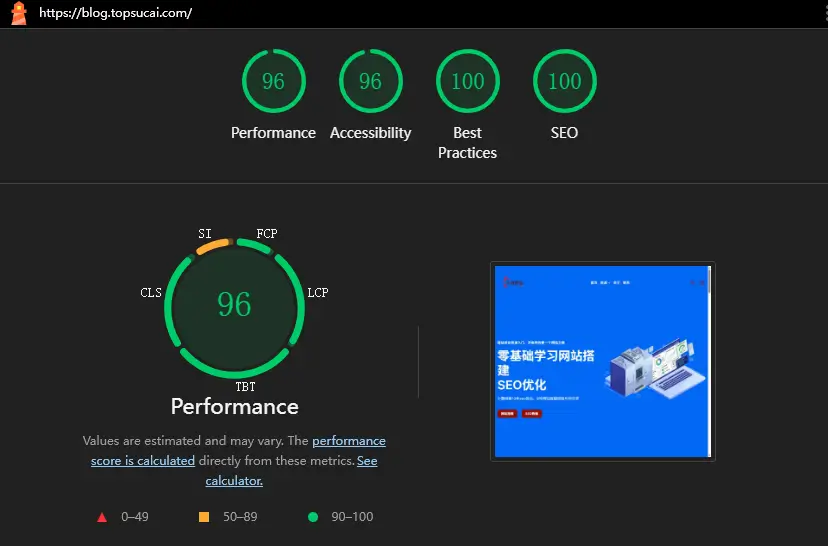Open the 'See calculator.' link
This screenshot has width=828, height=546.
(x=291, y=470)
